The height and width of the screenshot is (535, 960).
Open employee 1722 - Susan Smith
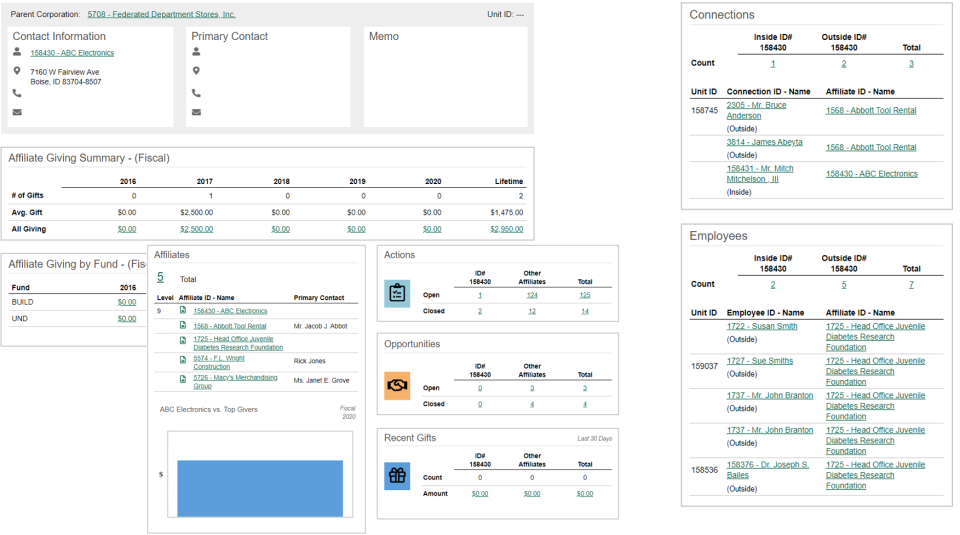click(762, 326)
